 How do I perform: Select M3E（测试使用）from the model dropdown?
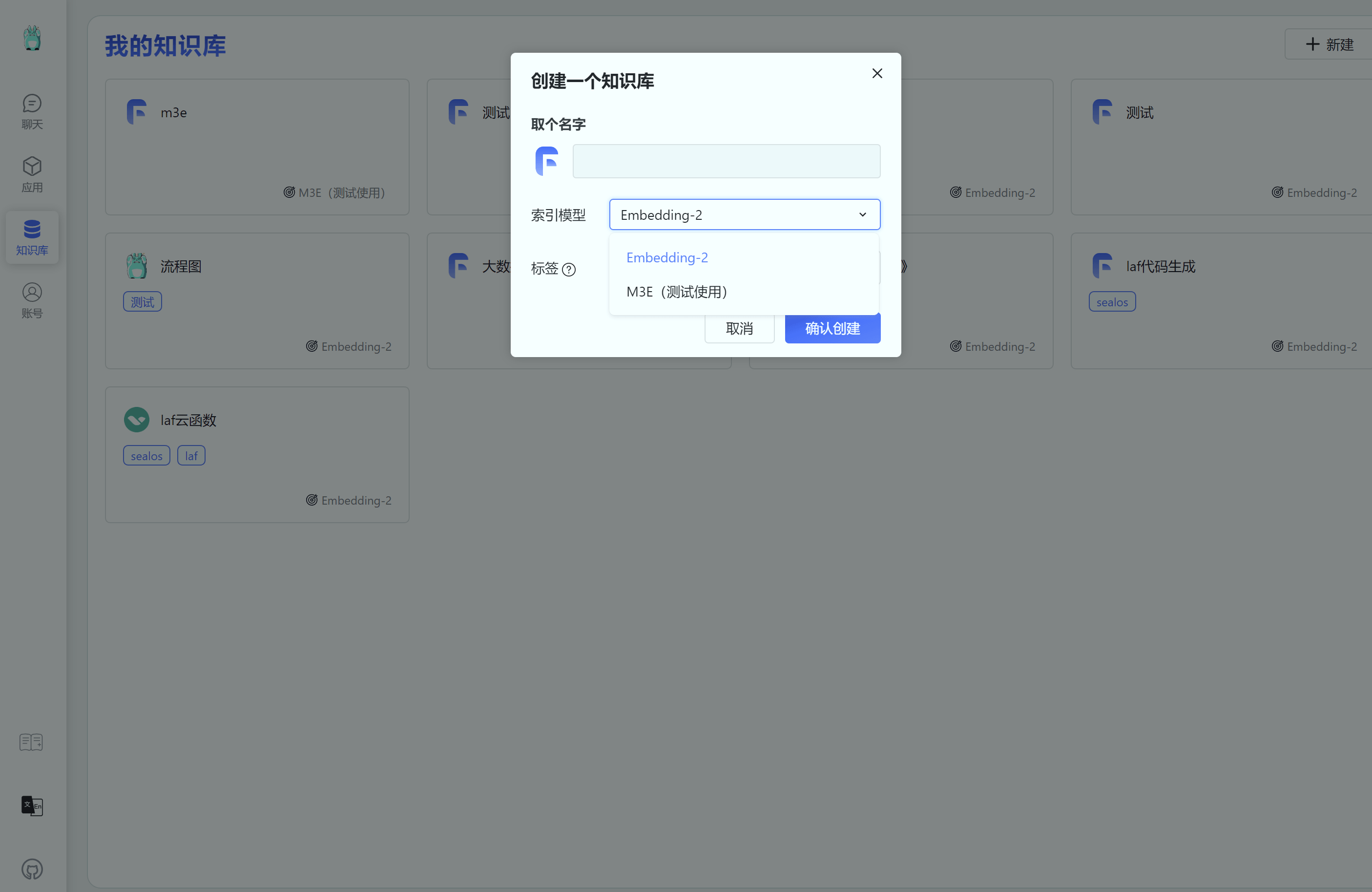point(677,292)
